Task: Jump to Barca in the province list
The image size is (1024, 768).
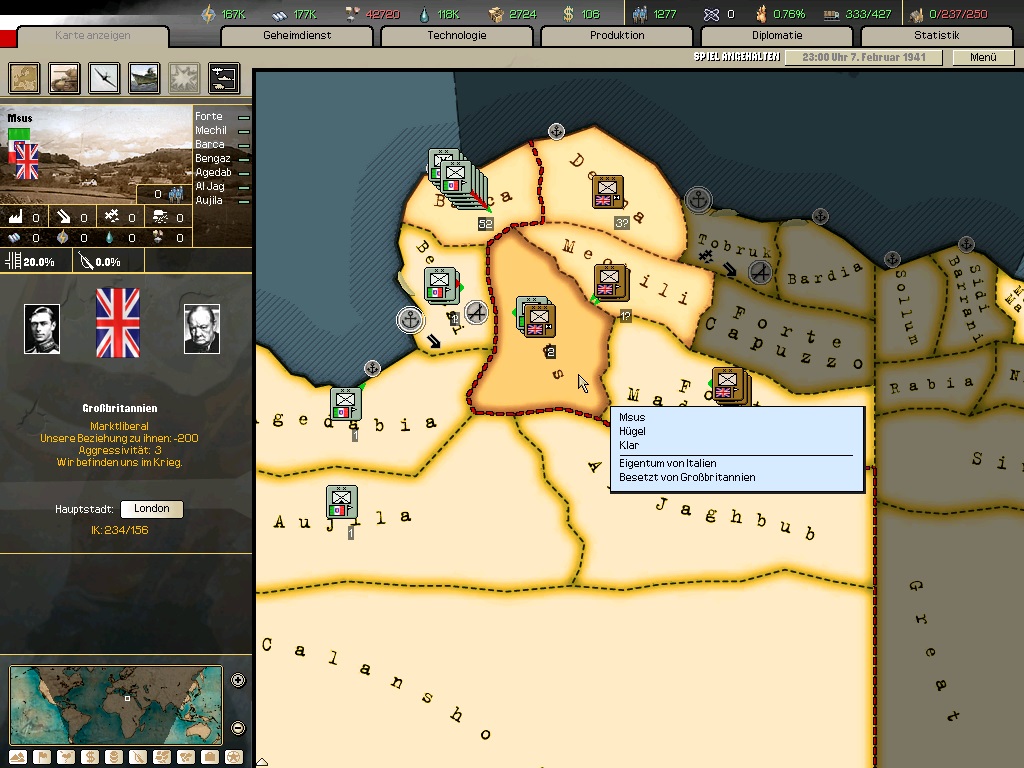Action: 211,145
